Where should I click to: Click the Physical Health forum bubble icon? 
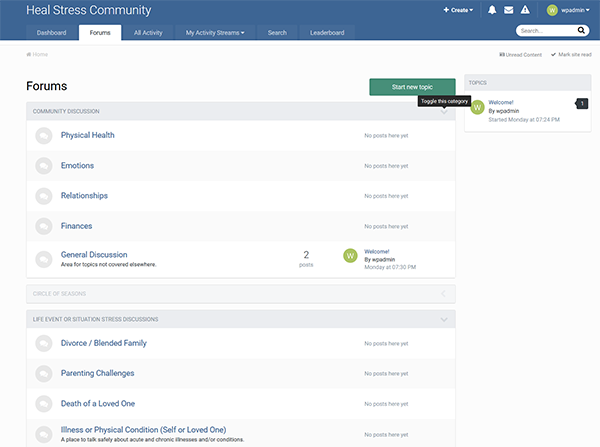tap(44, 136)
